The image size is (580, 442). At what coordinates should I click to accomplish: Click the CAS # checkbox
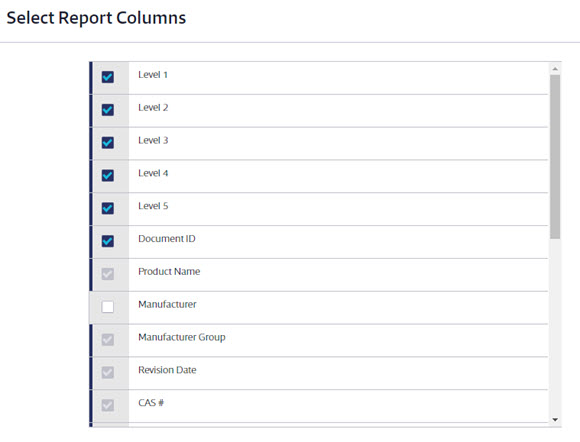click(x=108, y=405)
